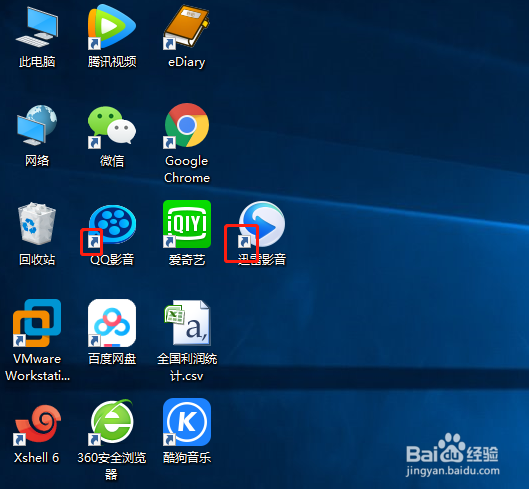This screenshot has width=529, height=489.
Task: Select the 全国利润统计.csv file icon
Action: coord(187,323)
